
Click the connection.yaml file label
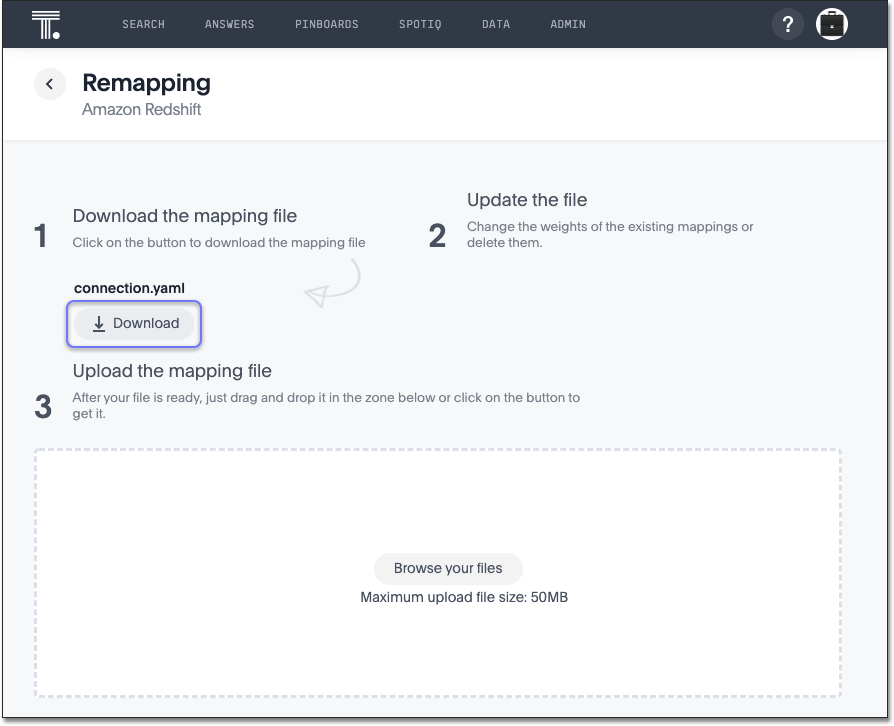(x=129, y=288)
